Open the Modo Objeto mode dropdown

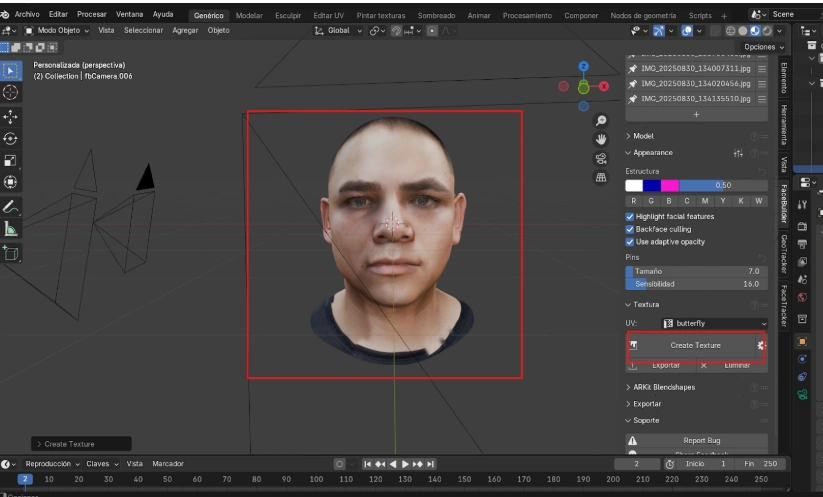click(x=57, y=30)
